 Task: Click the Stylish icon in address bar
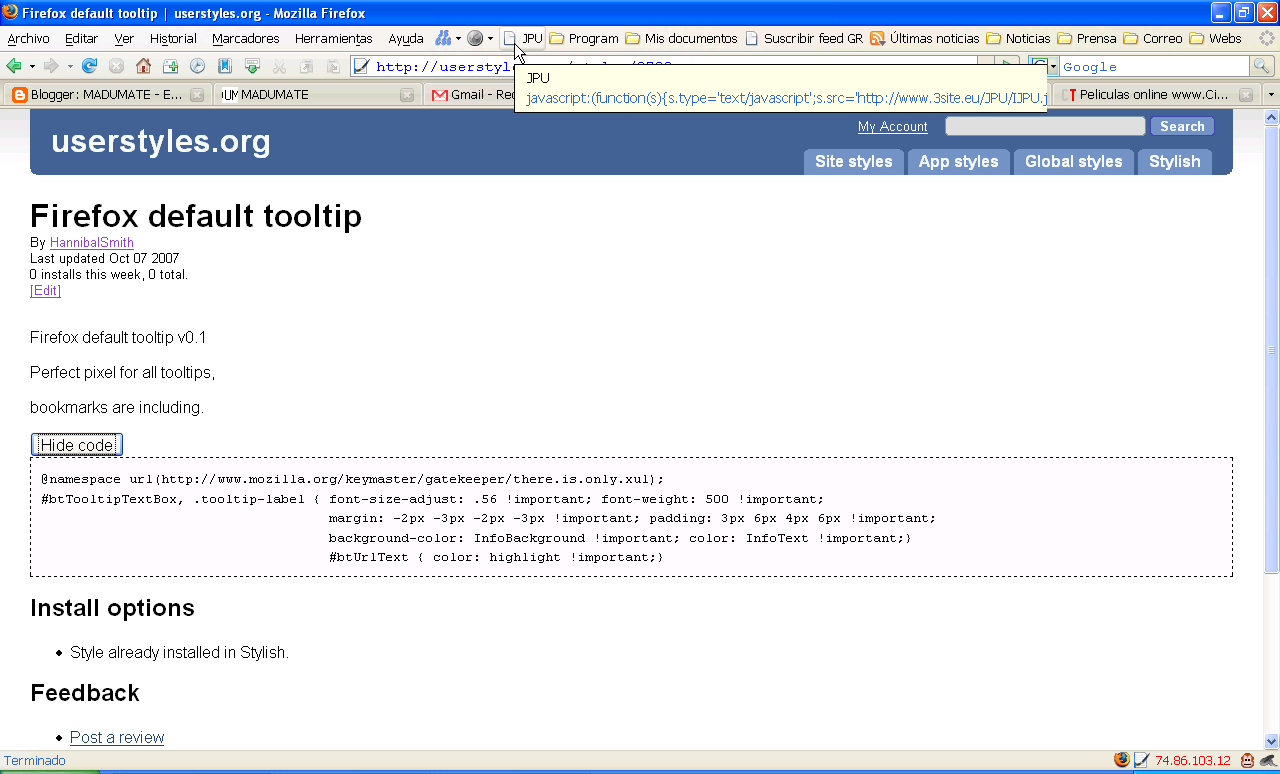click(x=362, y=67)
